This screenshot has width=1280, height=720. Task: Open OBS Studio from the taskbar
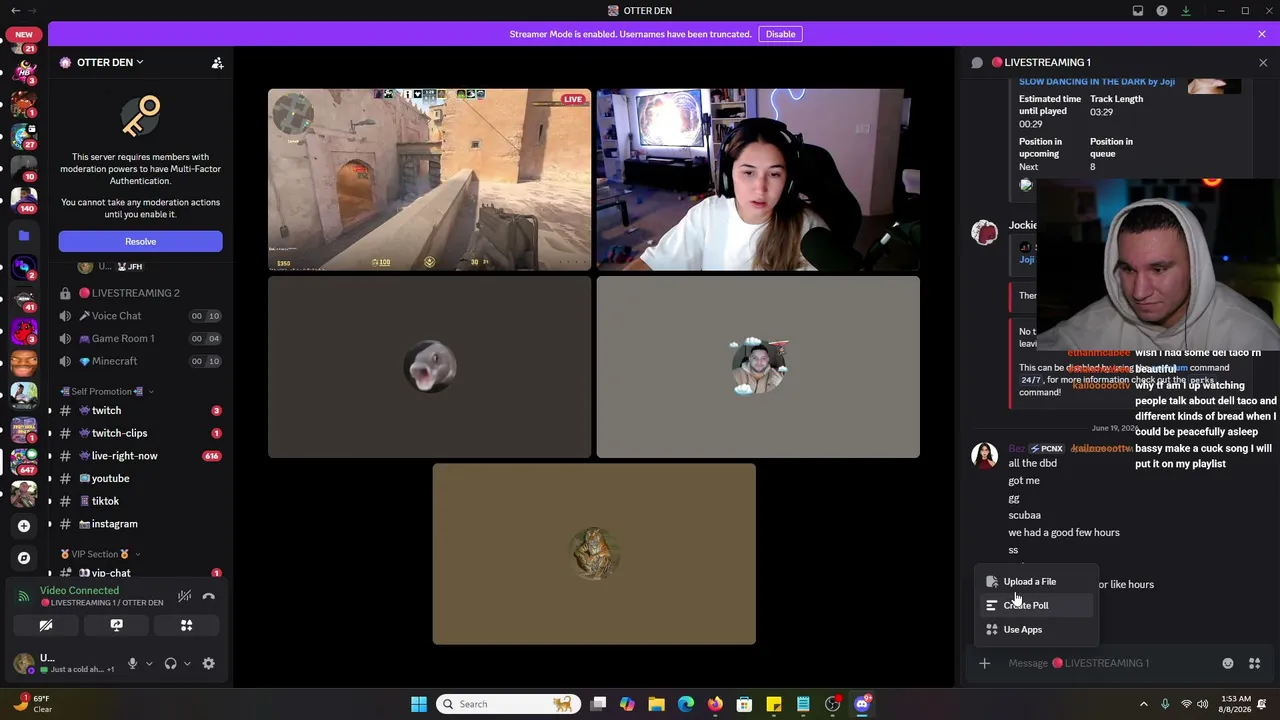[x=832, y=704]
